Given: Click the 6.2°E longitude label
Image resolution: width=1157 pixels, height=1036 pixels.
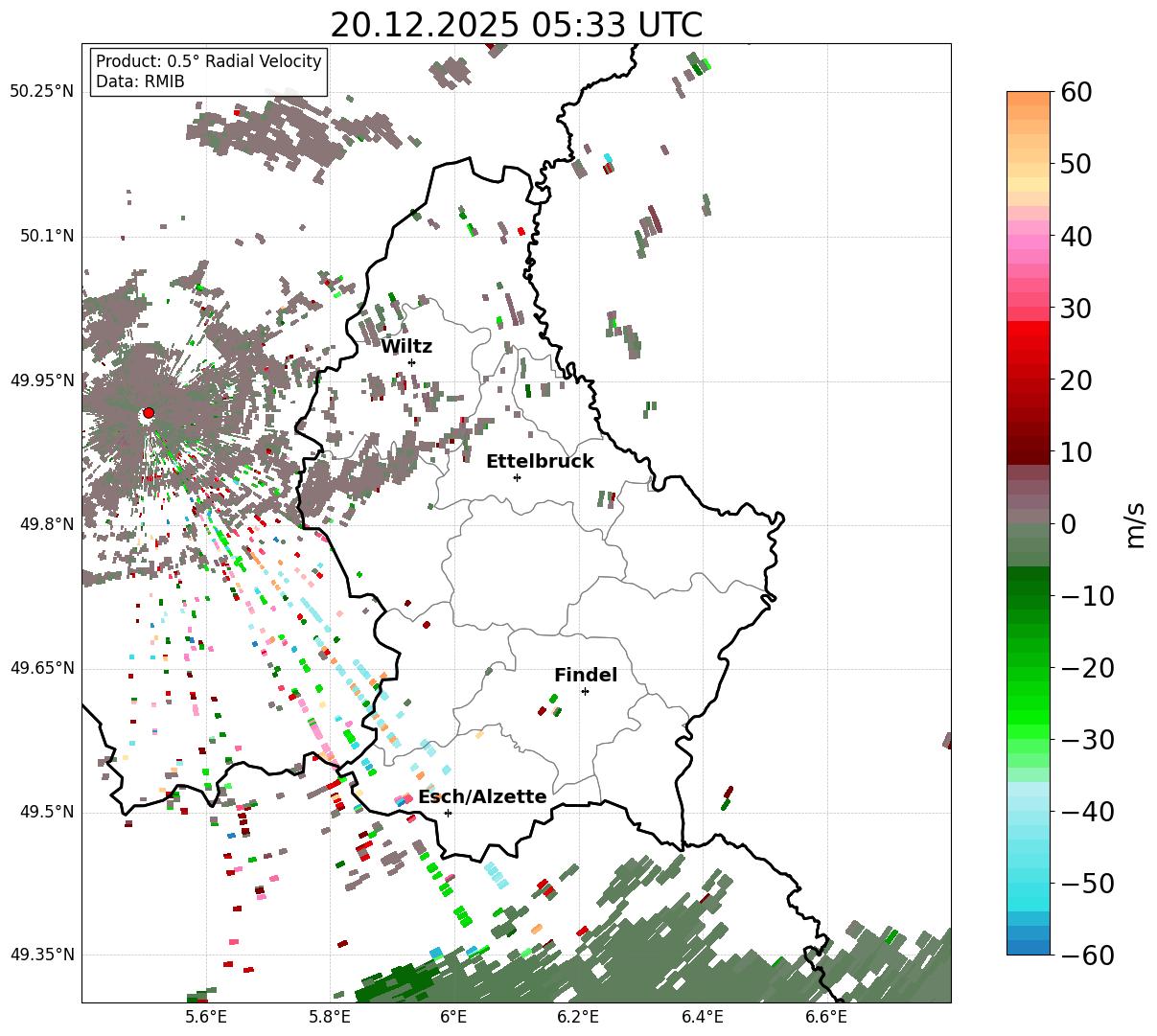Looking at the screenshot, I should coord(578,1018).
